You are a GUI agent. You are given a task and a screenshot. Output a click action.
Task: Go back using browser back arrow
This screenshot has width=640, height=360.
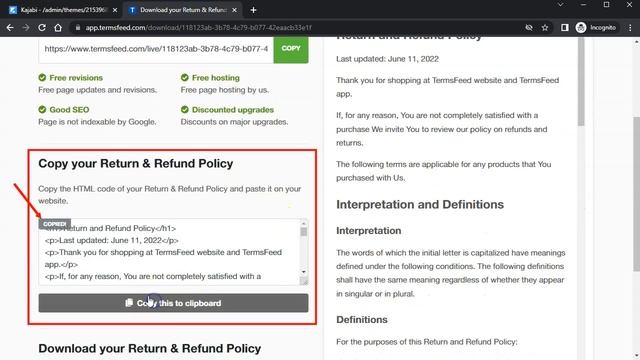click(10, 28)
